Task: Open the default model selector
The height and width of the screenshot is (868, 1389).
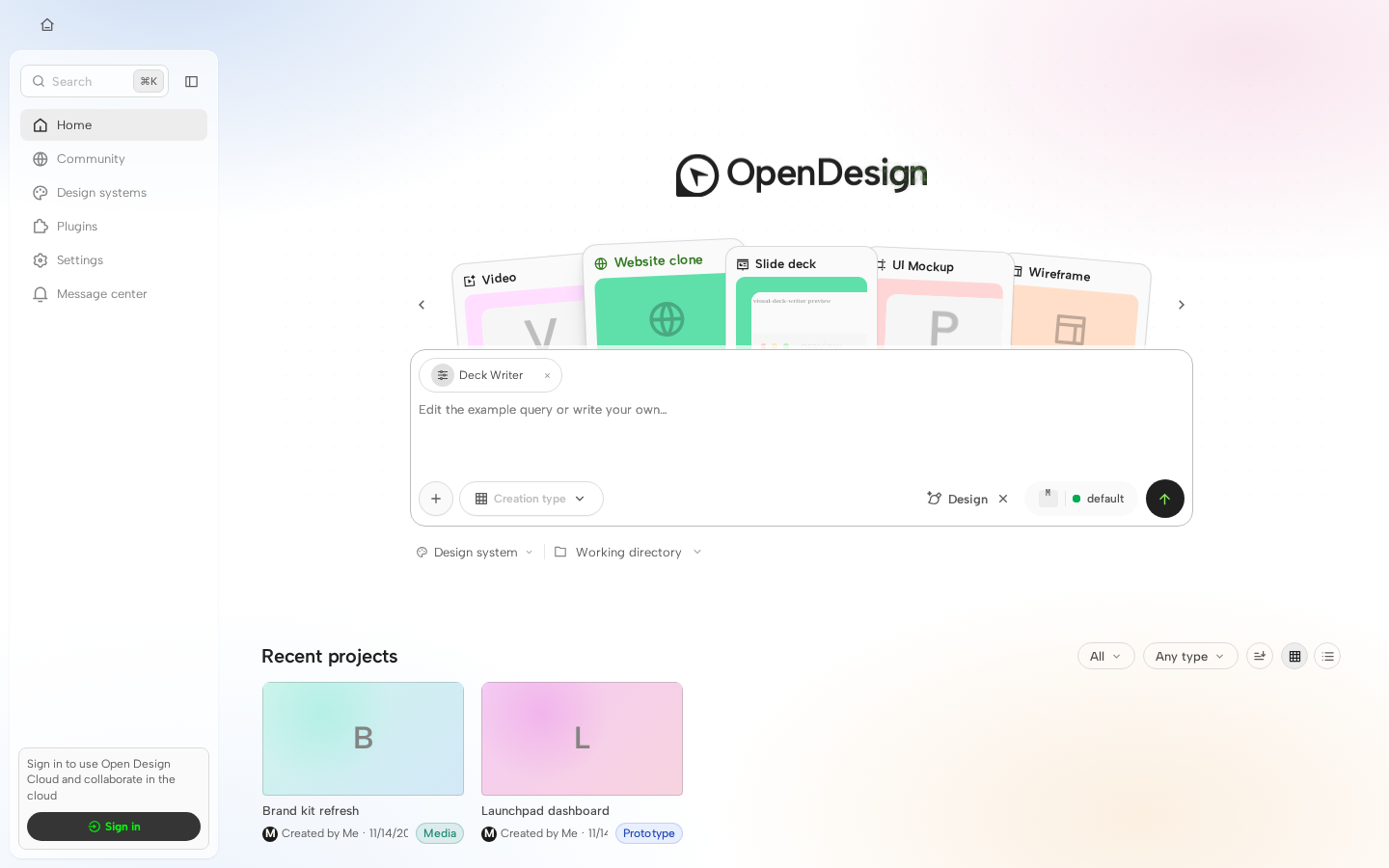Action: [1081, 499]
